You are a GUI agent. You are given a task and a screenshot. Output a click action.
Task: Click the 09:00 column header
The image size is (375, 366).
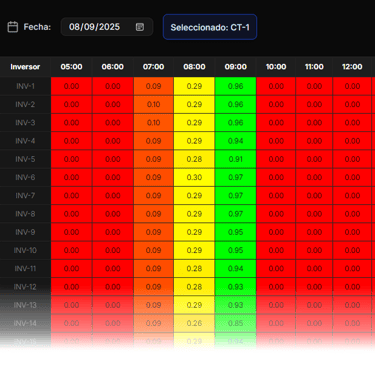[x=236, y=67]
